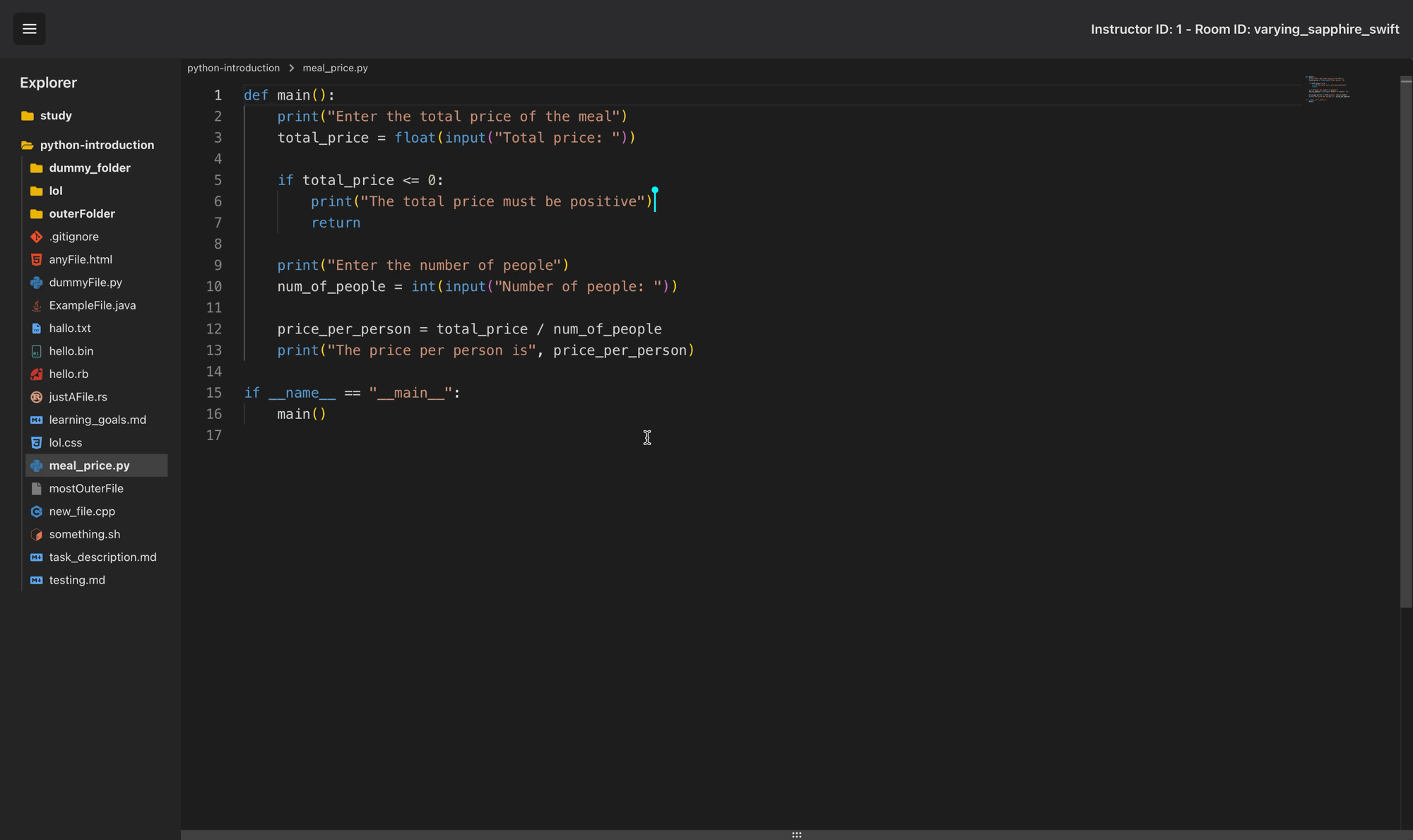Click the HTML5 icon next to anyFile.html

[x=37, y=259]
